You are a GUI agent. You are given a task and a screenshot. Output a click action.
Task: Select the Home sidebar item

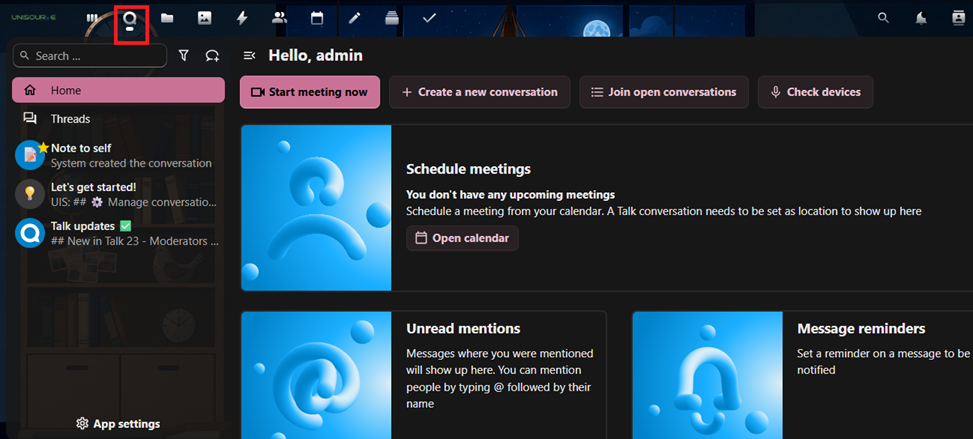point(119,90)
